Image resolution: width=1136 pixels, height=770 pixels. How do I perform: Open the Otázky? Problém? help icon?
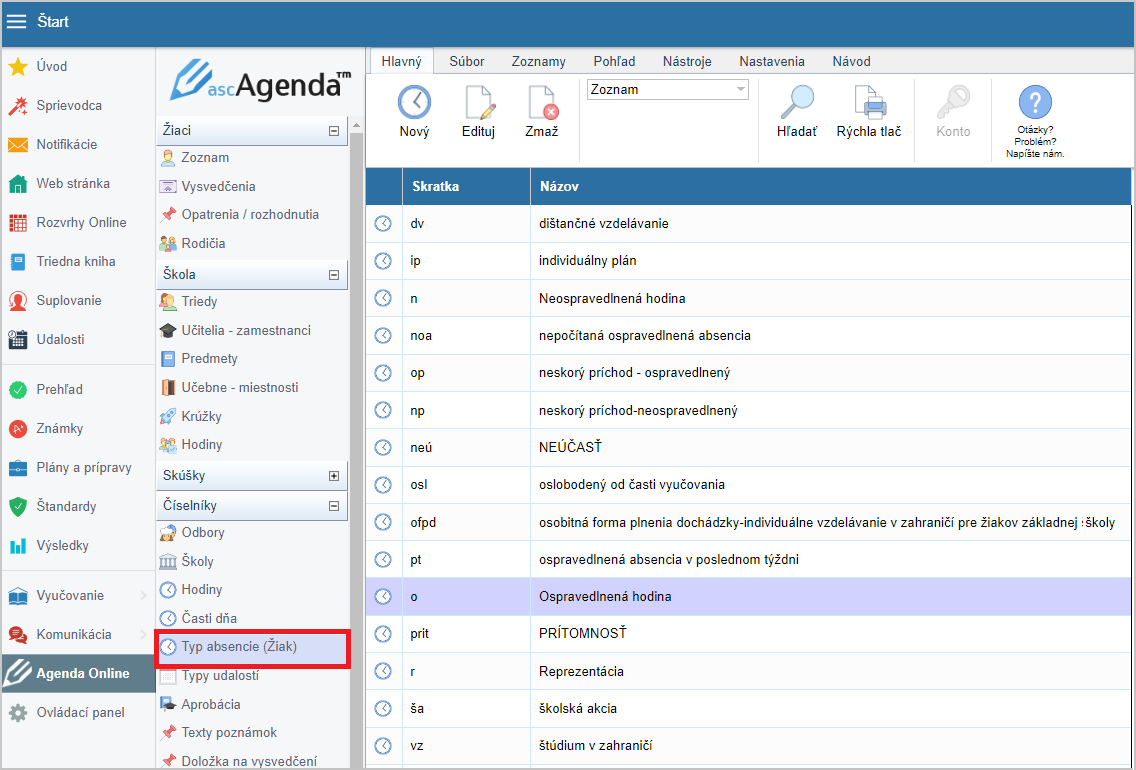(1035, 101)
